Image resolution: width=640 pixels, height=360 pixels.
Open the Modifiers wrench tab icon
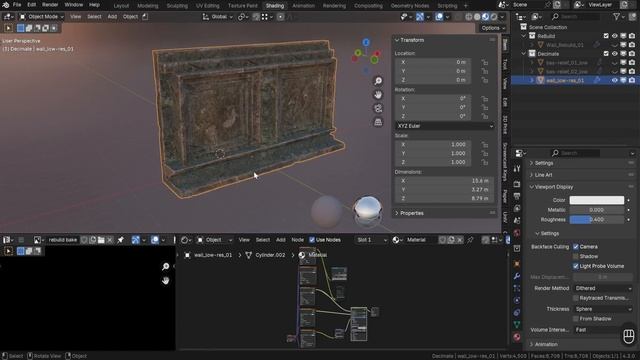point(517,276)
